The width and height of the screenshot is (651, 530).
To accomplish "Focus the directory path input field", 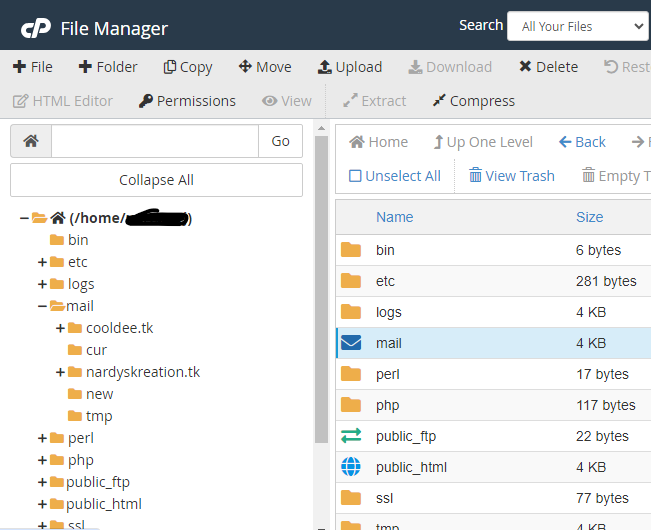I will click(155, 141).
